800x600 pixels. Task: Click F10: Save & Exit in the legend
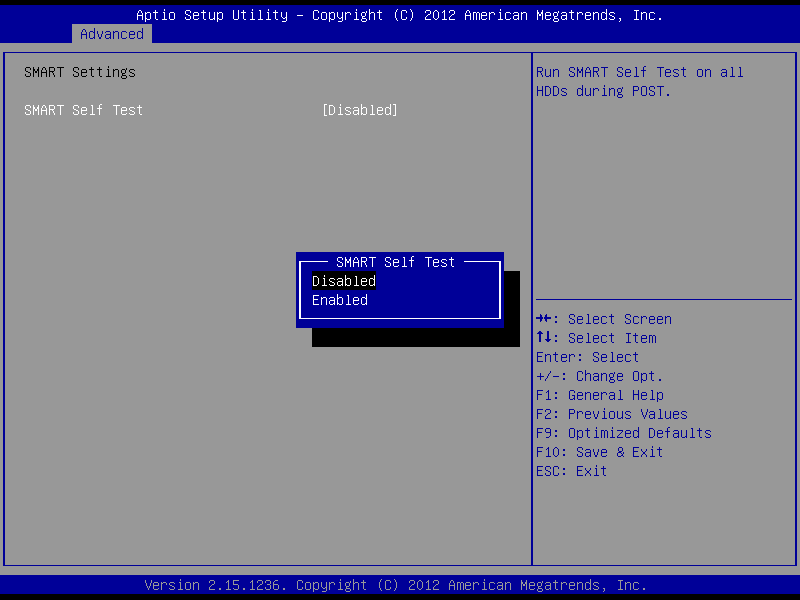click(x=599, y=452)
